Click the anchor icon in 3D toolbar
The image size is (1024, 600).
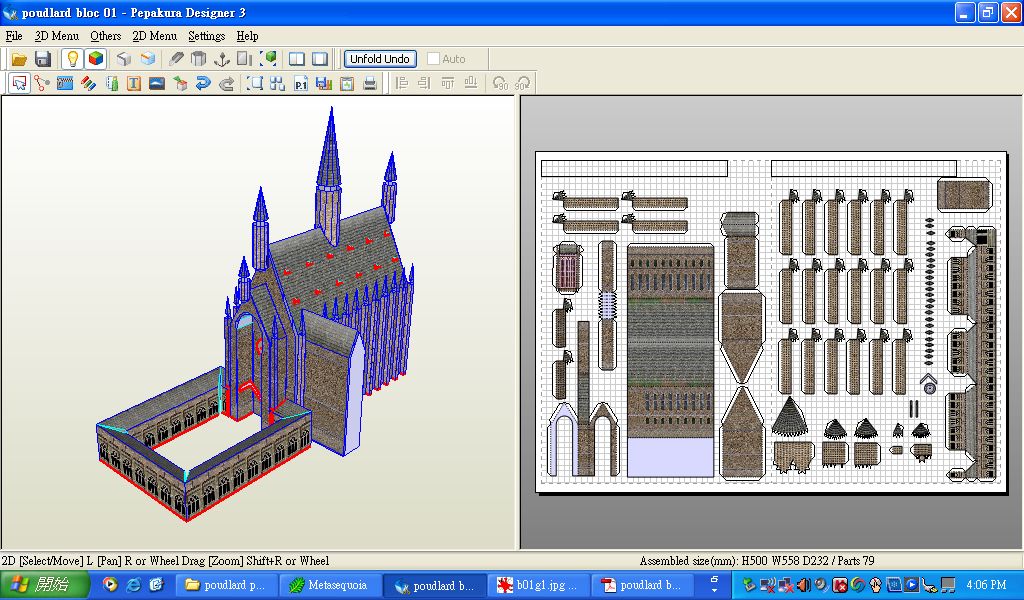pyautogui.click(x=222, y=59)
